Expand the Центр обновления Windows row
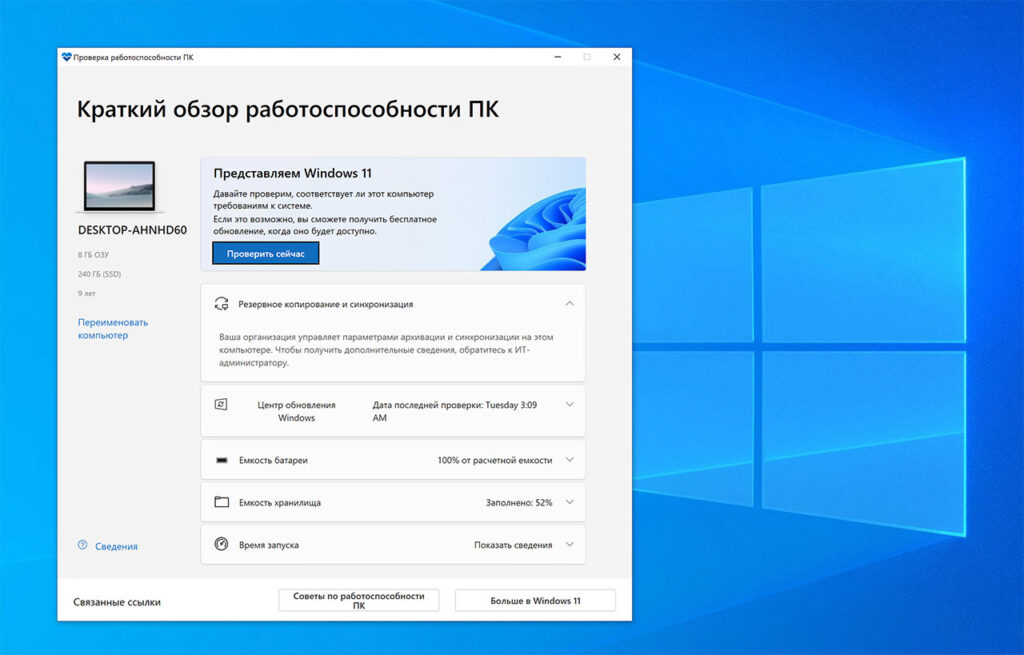This screenshot has height=655, width=1024. tap(569, 404)
